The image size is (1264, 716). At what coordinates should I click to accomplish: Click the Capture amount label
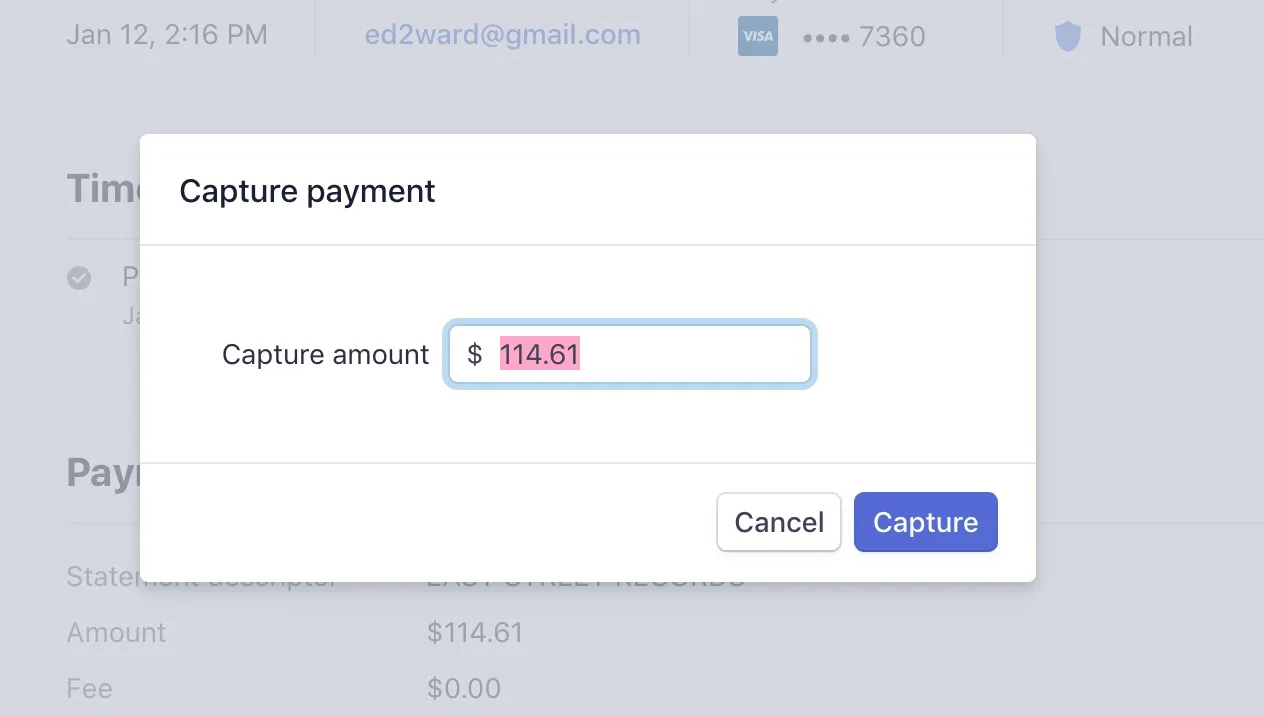click(x=325, y=354)
